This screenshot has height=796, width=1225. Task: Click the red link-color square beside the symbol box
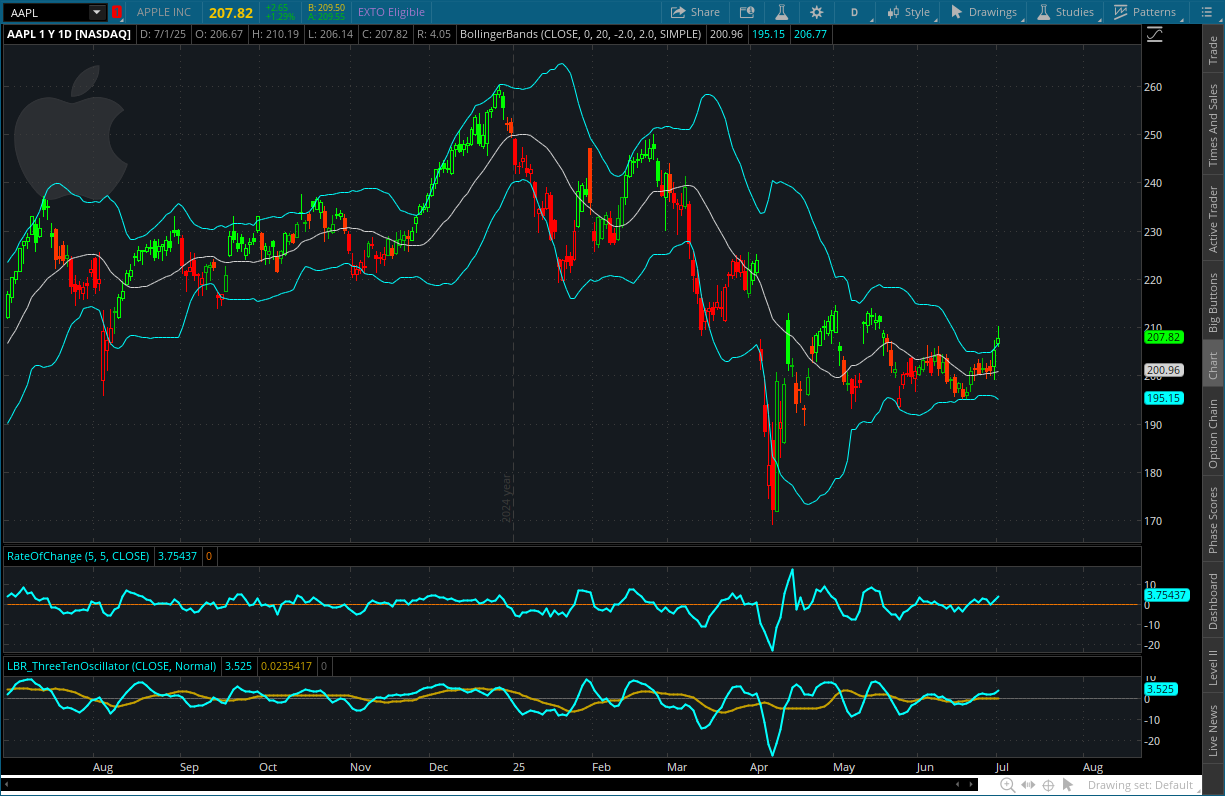[x=117, y=12]
